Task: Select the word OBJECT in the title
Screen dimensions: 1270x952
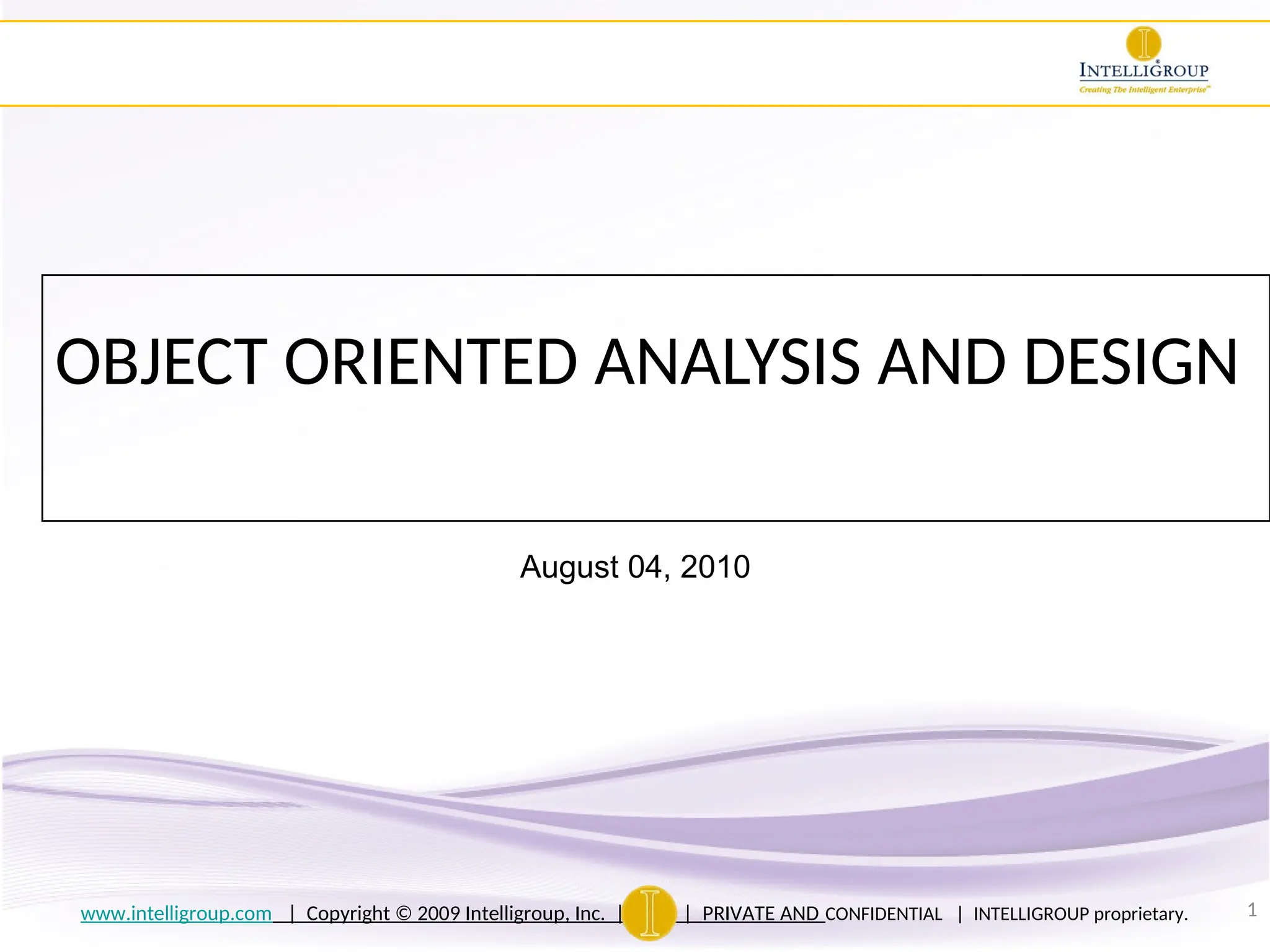Action: click(x=162, y=362)
